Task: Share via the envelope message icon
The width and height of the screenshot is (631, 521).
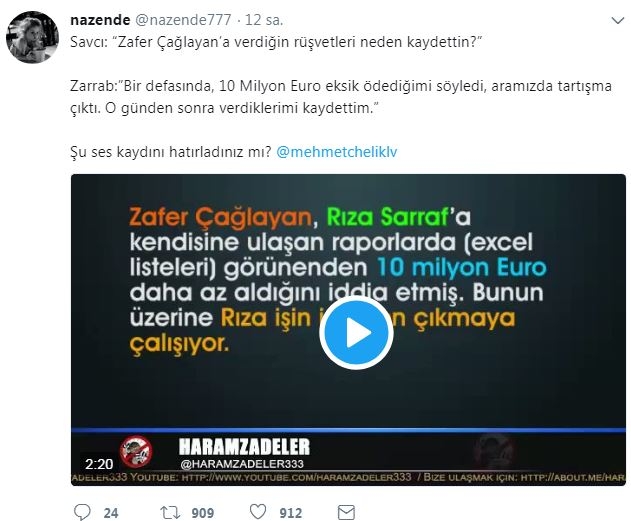Action: pos(346,513)
